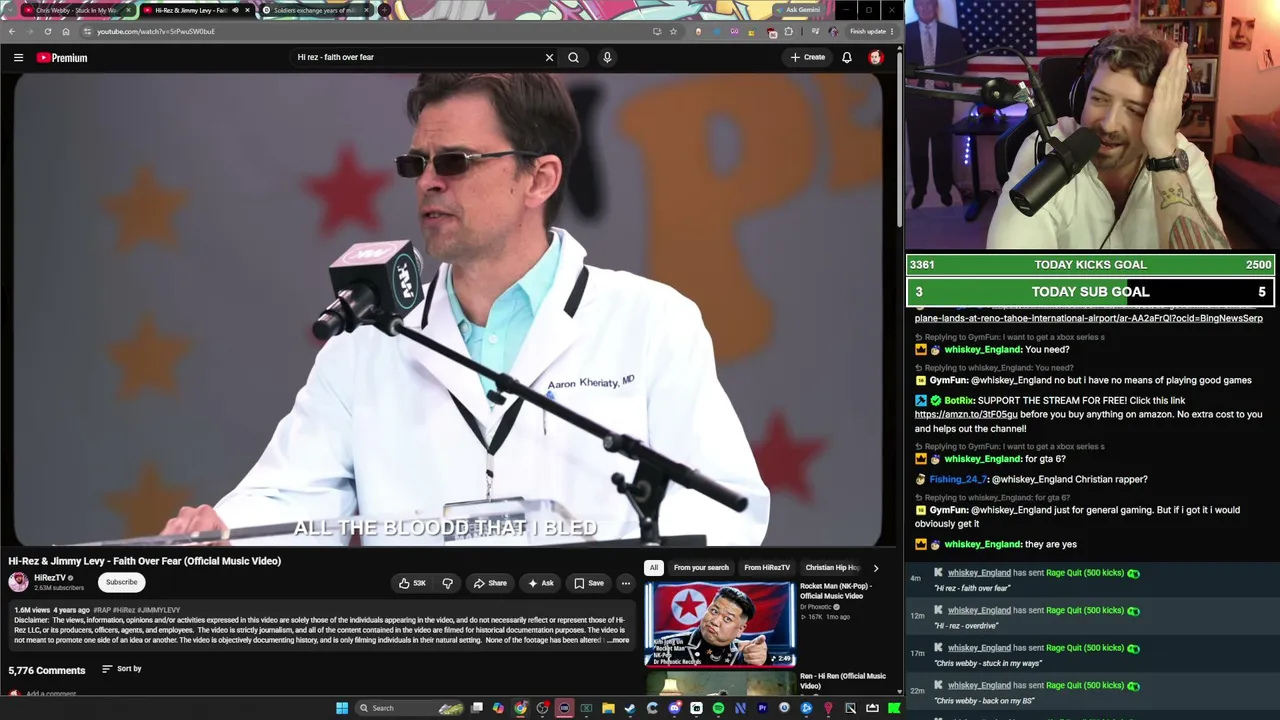Open the Ren - Hi Ren video title
The height and width of the screenshot is (720, 1280).
point(842,681)
